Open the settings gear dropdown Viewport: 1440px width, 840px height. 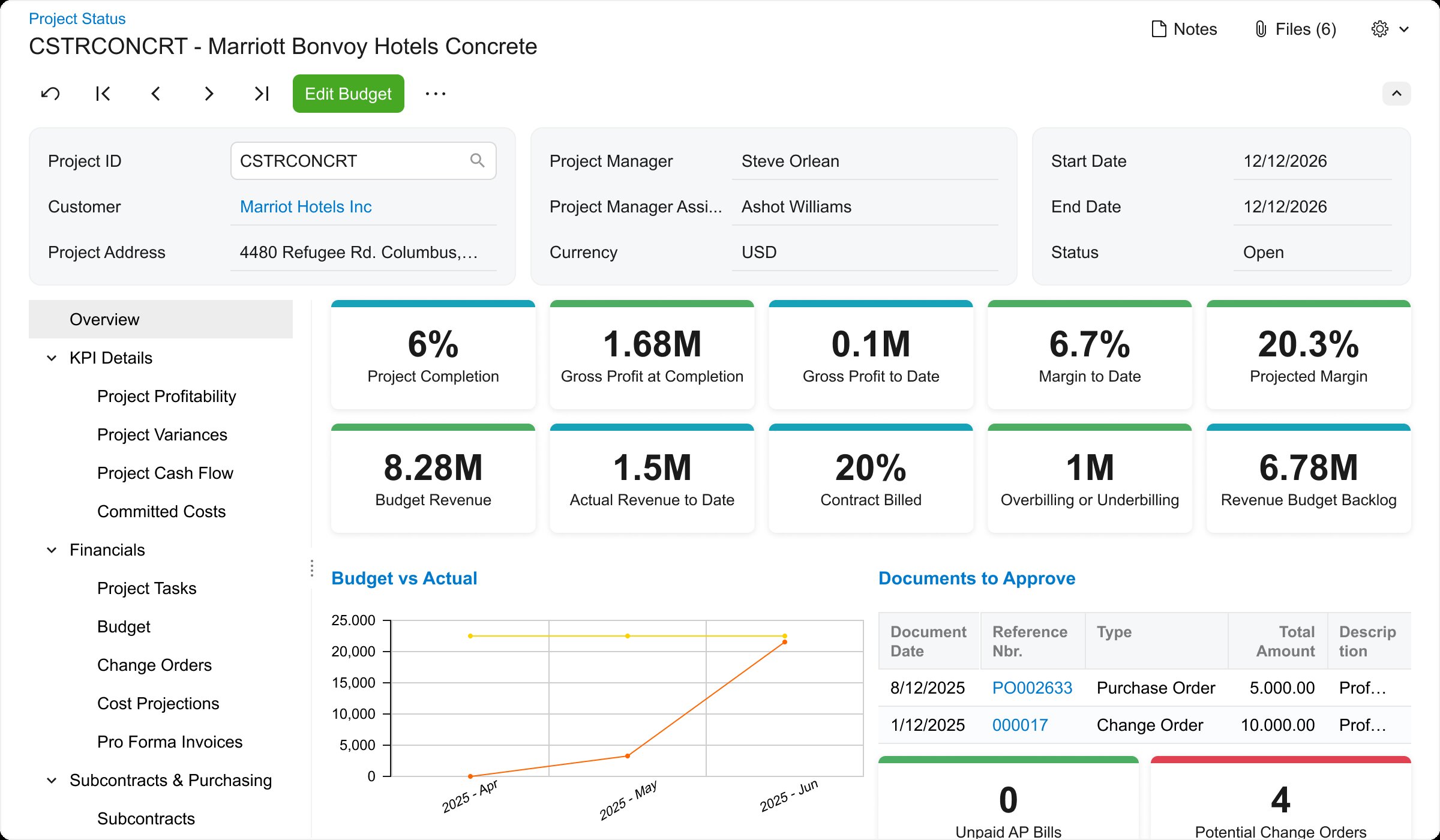pos(1390,29)
